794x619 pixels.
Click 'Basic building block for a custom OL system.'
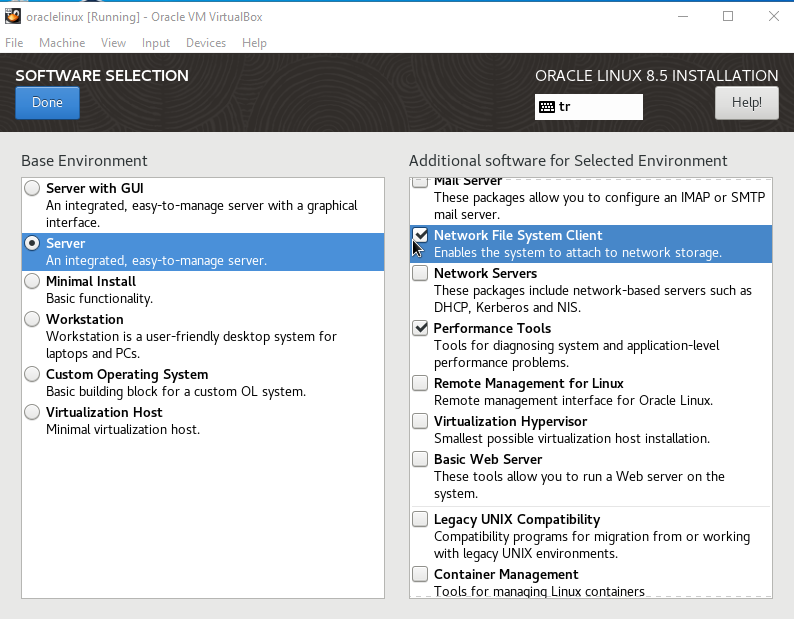pos(176,392)
